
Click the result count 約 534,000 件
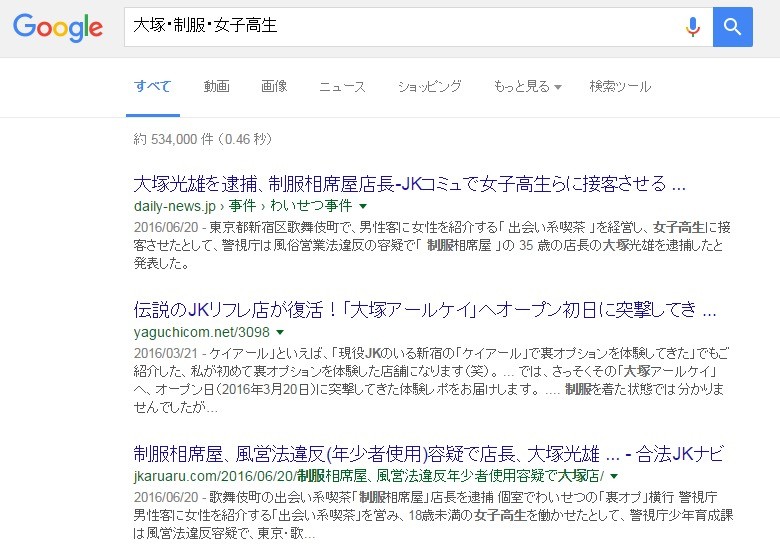coord(202,139)
